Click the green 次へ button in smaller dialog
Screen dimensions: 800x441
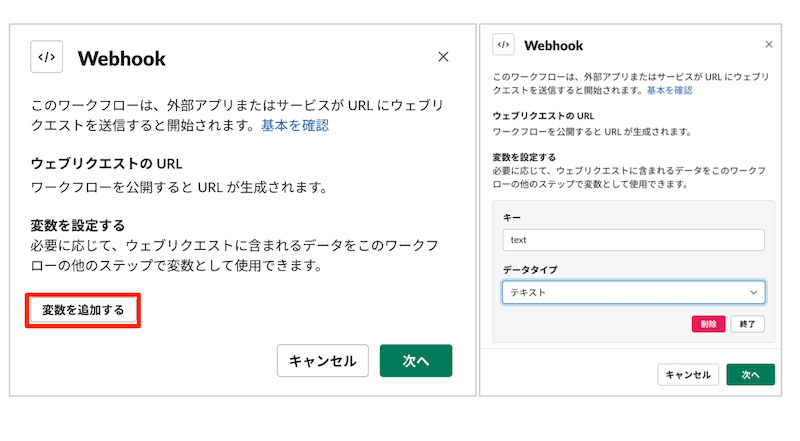[750, 375]
